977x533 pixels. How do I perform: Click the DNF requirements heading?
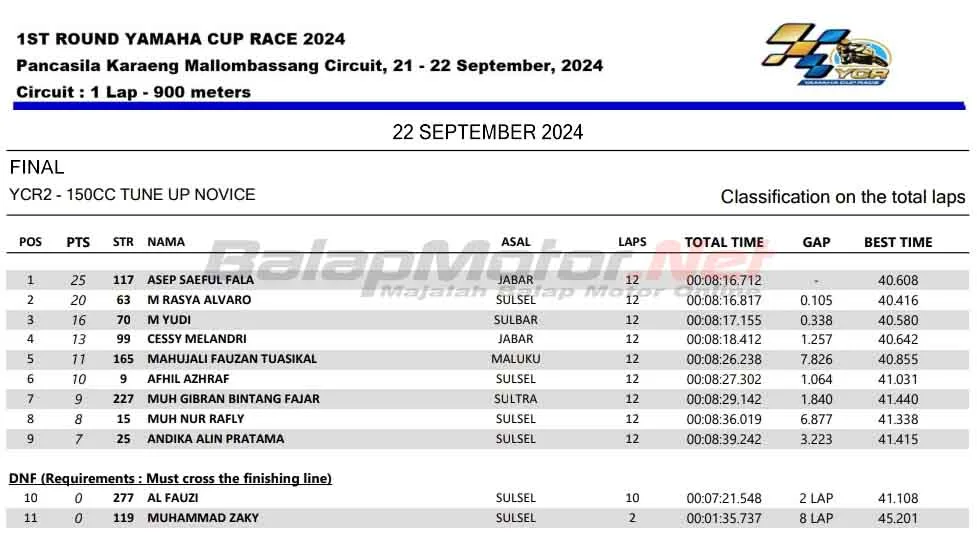pyautogui.click(x=170, y=478)
